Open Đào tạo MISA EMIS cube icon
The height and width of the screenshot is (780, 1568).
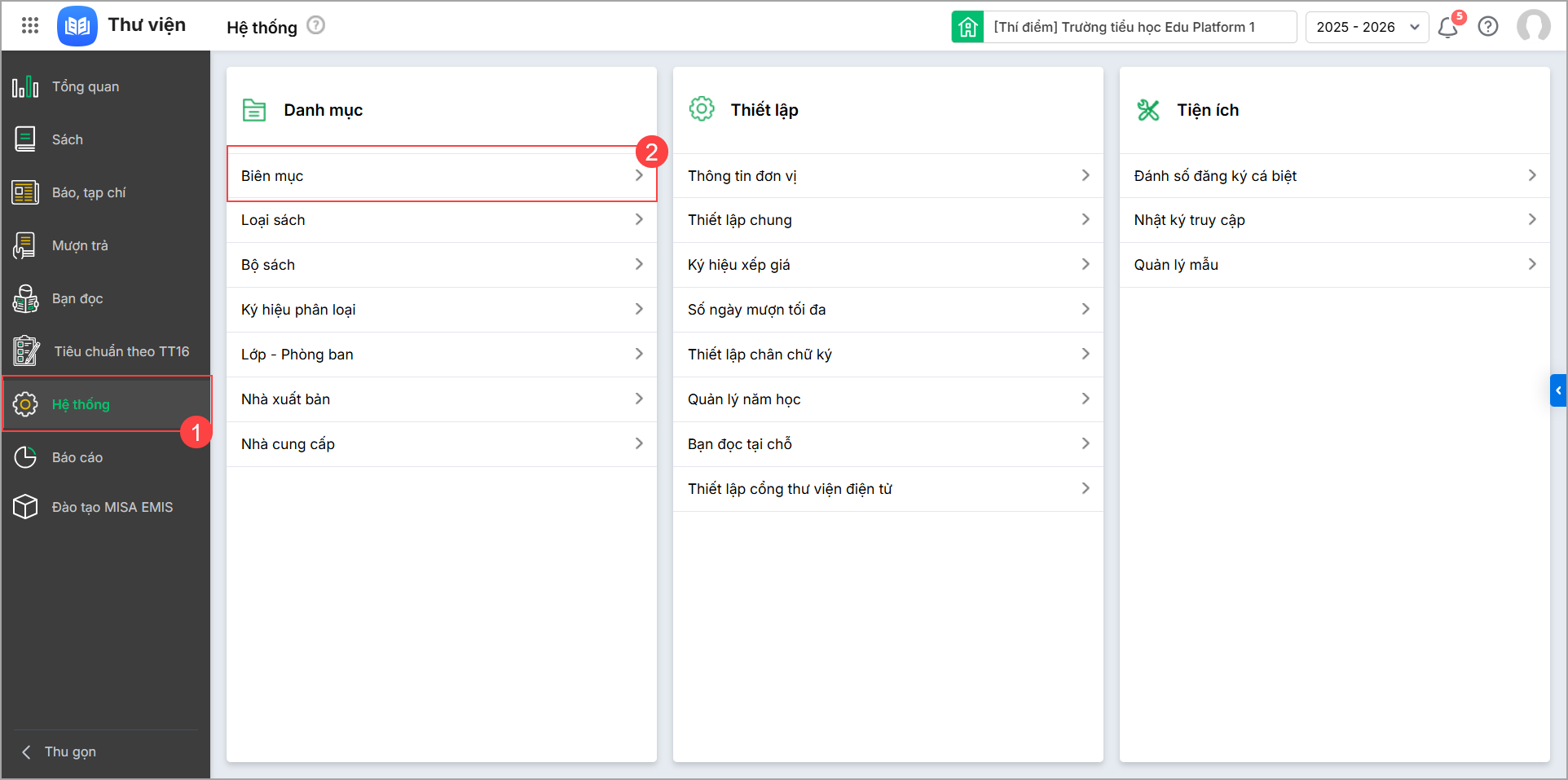(x=25, y=507)
